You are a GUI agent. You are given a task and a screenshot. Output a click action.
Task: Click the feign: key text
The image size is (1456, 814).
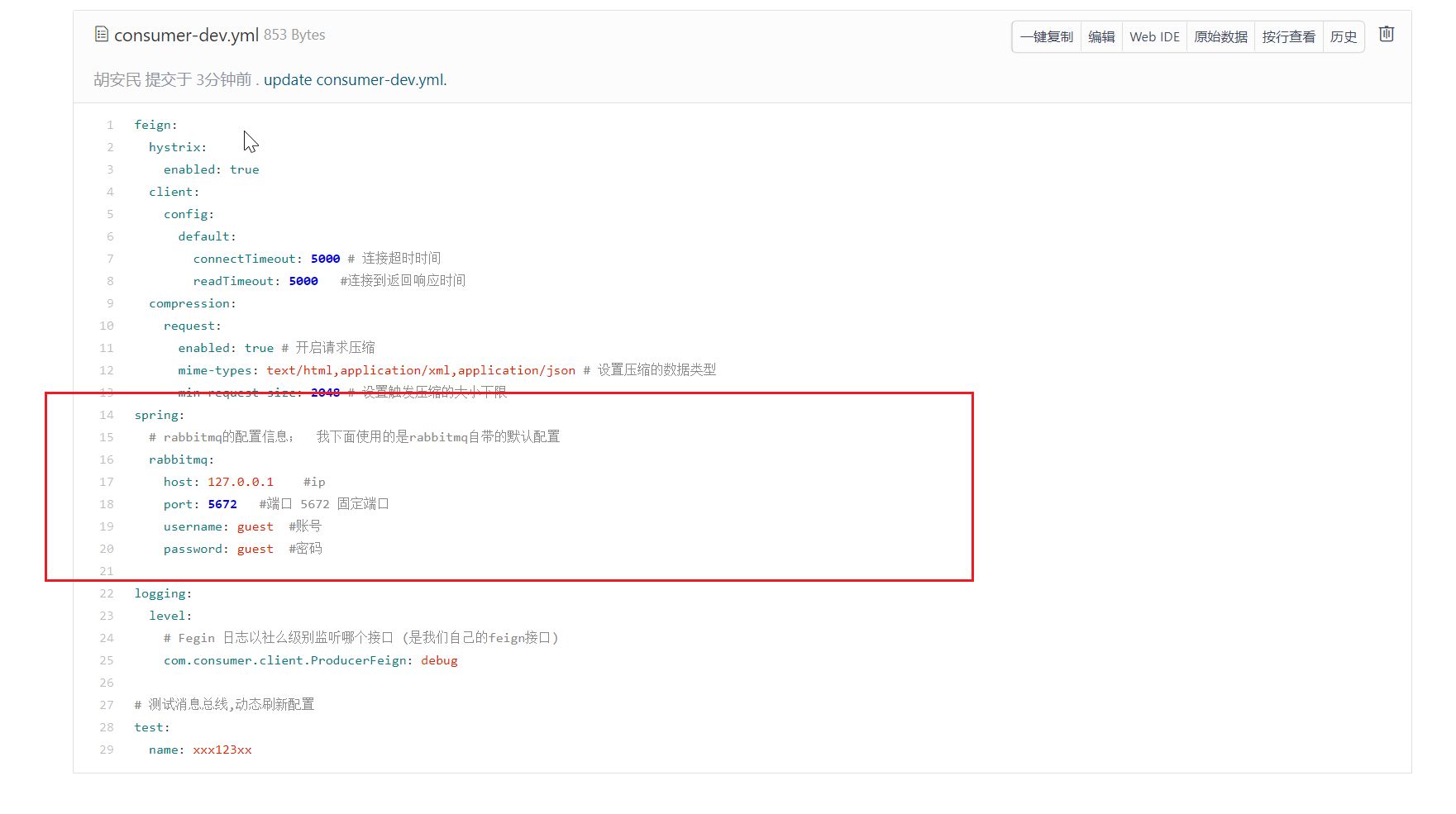[156, 125]
